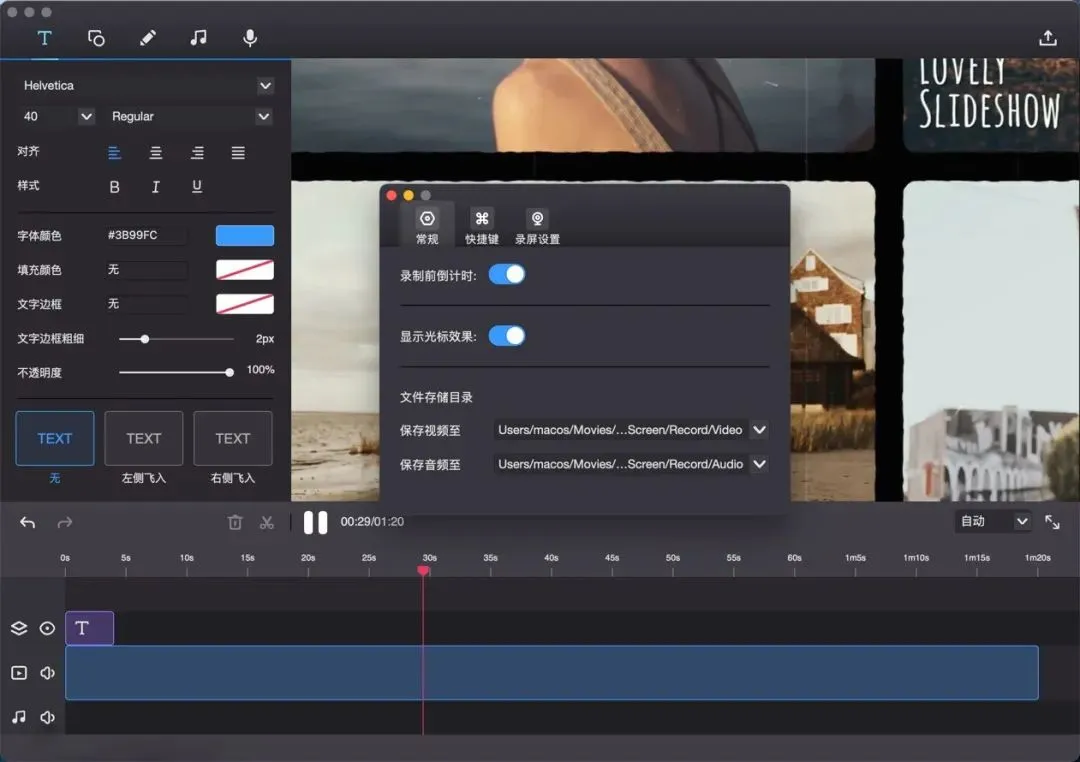
Task: Click the blue 字体颜色 swatch
Action: (x=245, y=236)
